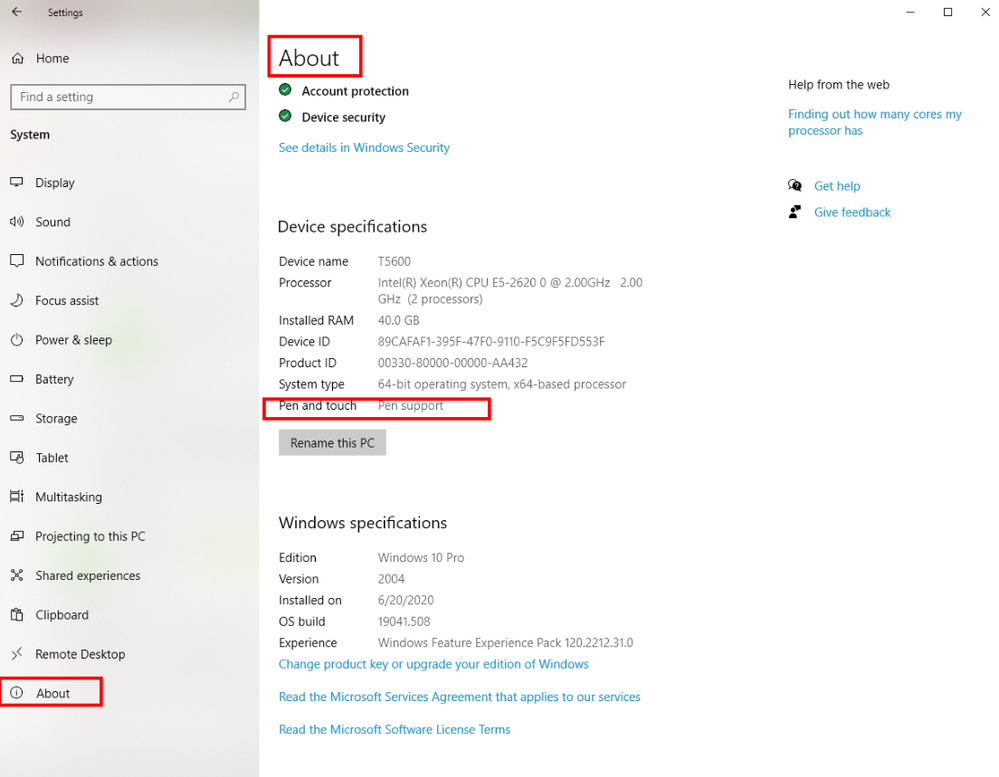Click the Sound speaker icon
Image resolution: width=999 pixels, height=777 pixels.
[17, 222]
